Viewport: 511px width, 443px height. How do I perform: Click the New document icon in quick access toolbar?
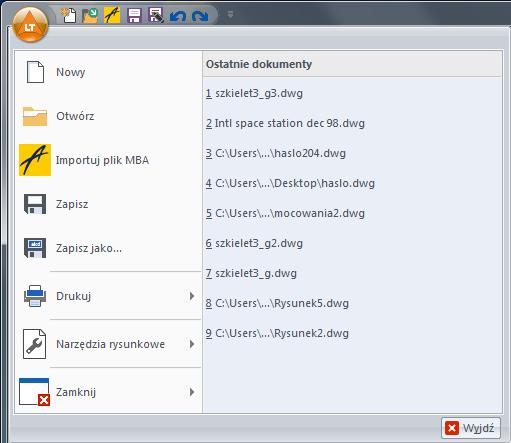pyautogui.click(x=68, y=15)
